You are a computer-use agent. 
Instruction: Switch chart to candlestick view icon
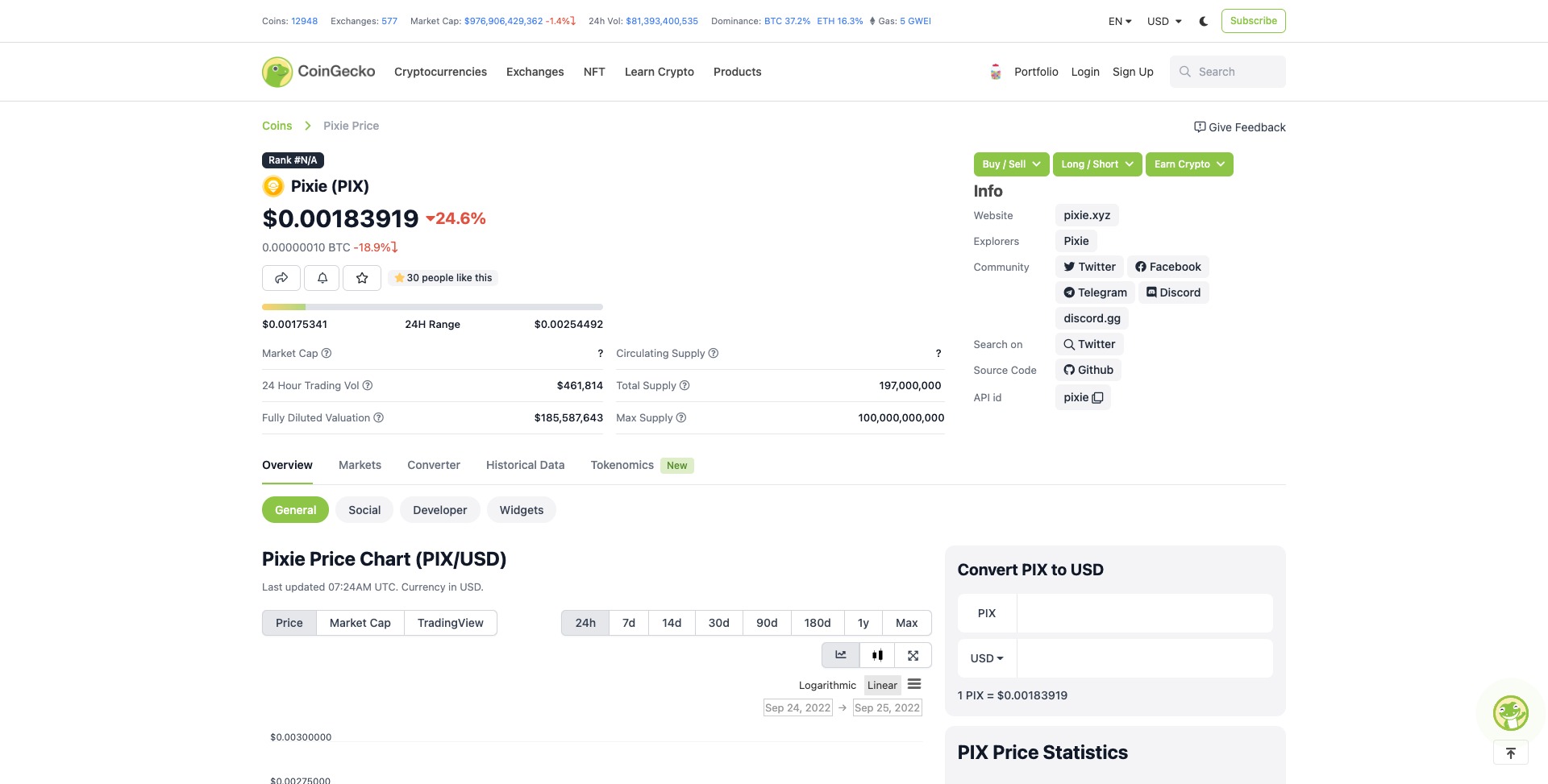coord(877,655)
